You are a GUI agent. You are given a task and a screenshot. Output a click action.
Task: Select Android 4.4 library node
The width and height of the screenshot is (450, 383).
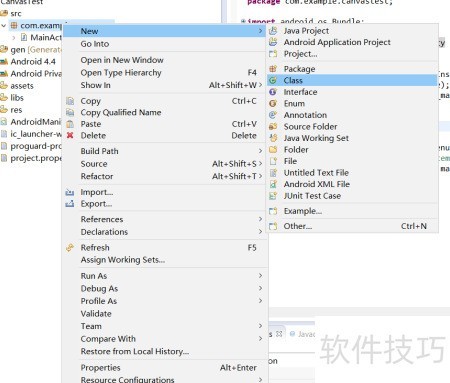pos(33,62)
